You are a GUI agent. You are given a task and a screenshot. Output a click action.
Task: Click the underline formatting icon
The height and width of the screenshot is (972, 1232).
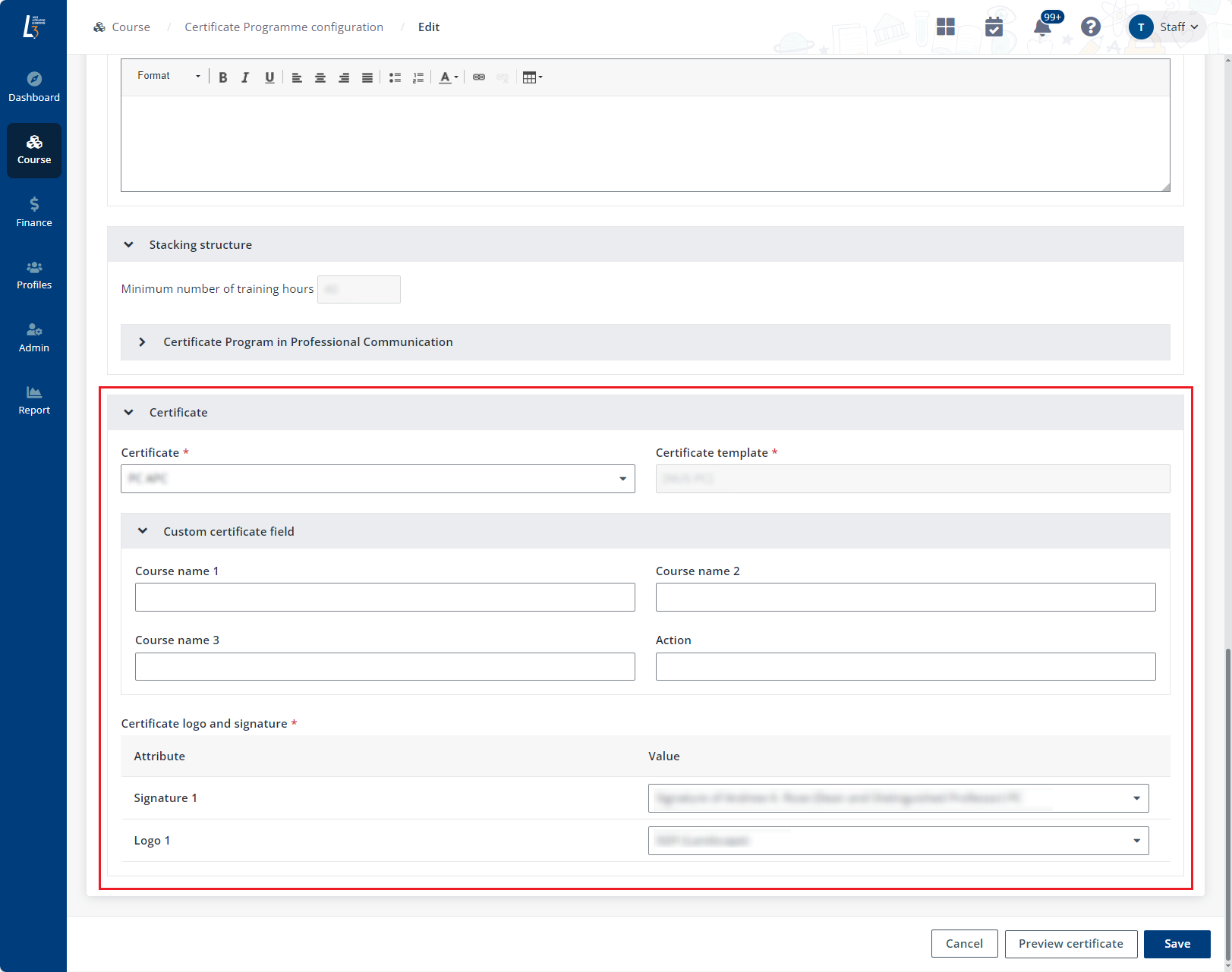tap(269, 77)
